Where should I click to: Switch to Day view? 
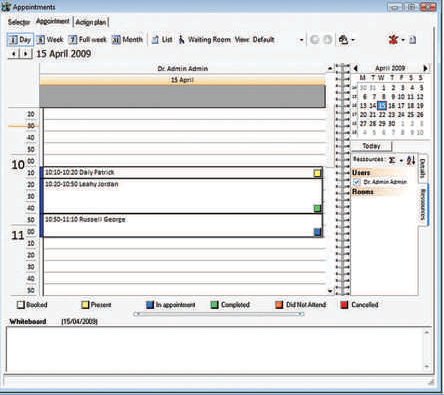click(20, 40)
